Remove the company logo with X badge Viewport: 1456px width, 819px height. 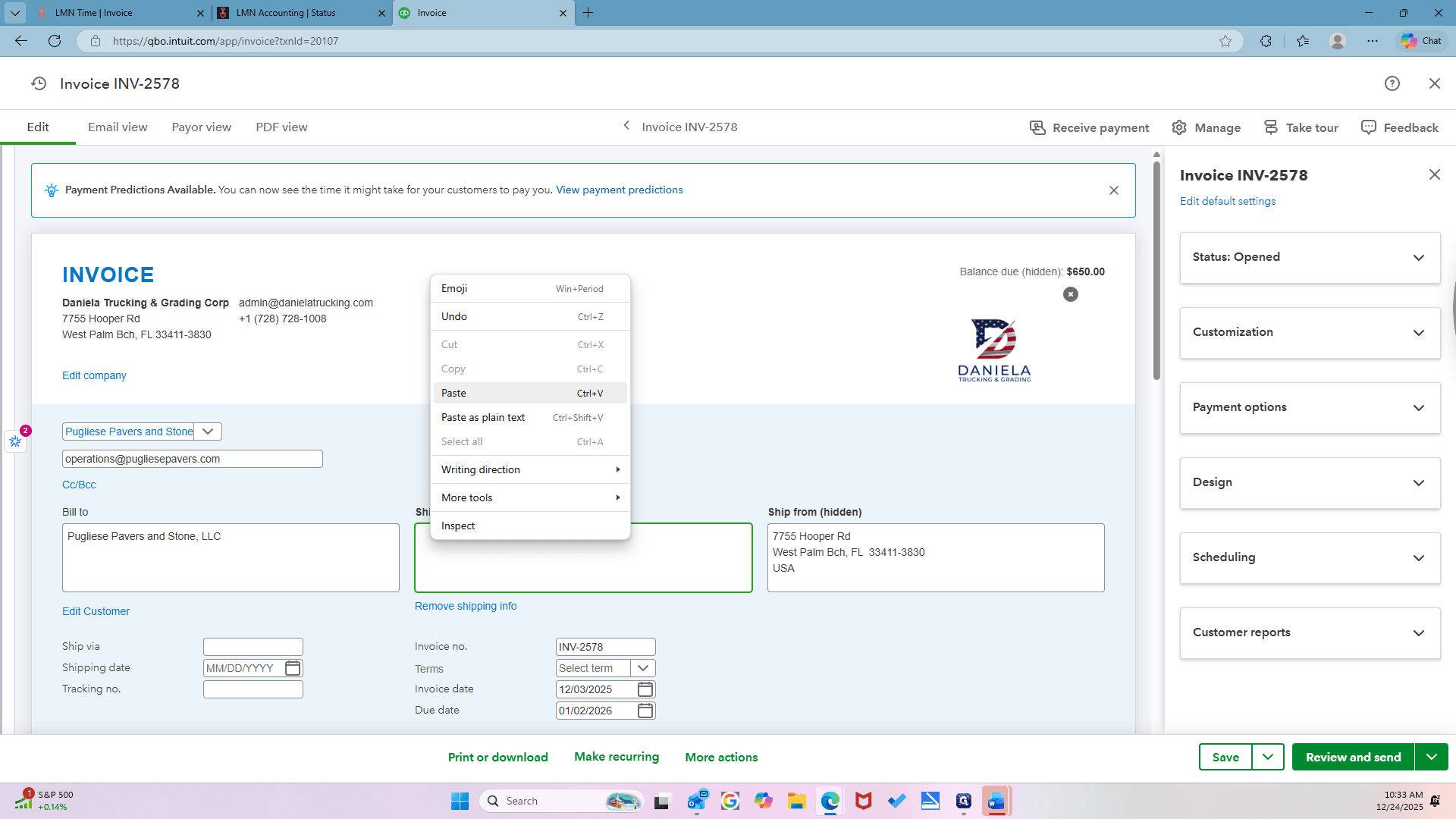pos(1070,294)
